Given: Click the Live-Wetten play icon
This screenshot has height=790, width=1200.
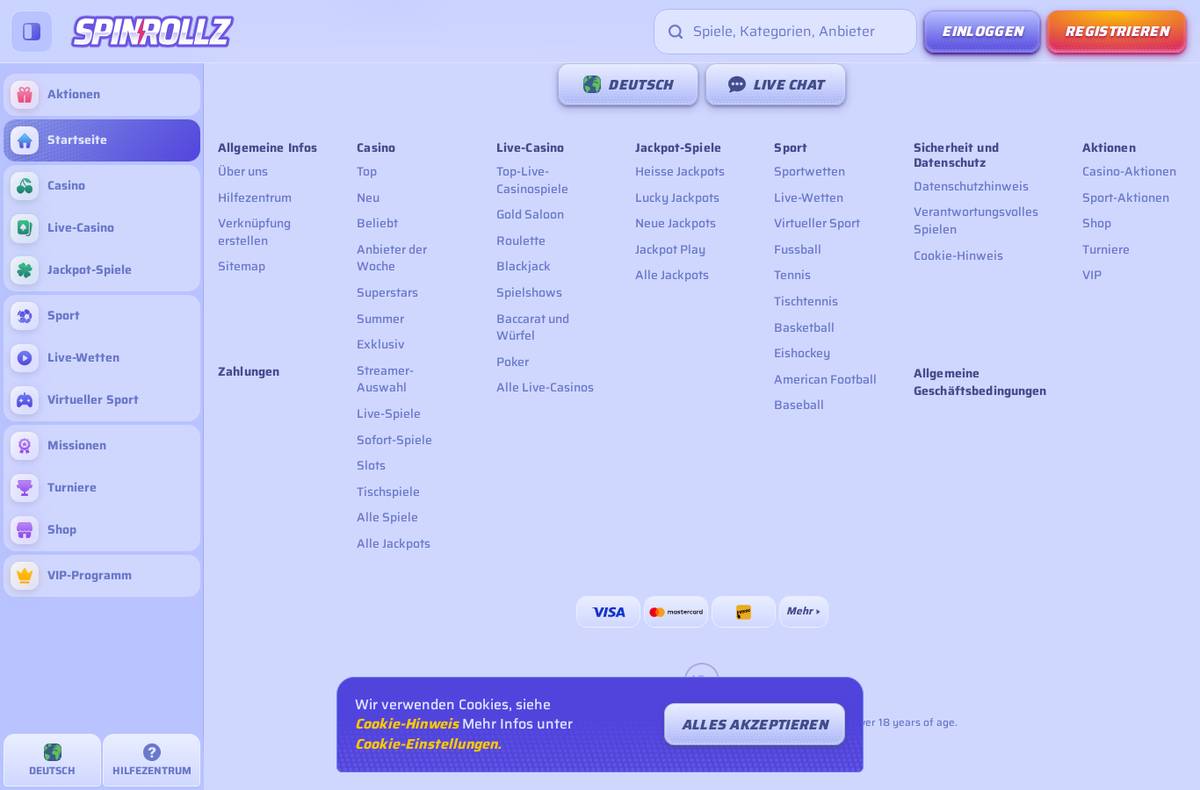Looking at the screenshot, I should 25,358.
